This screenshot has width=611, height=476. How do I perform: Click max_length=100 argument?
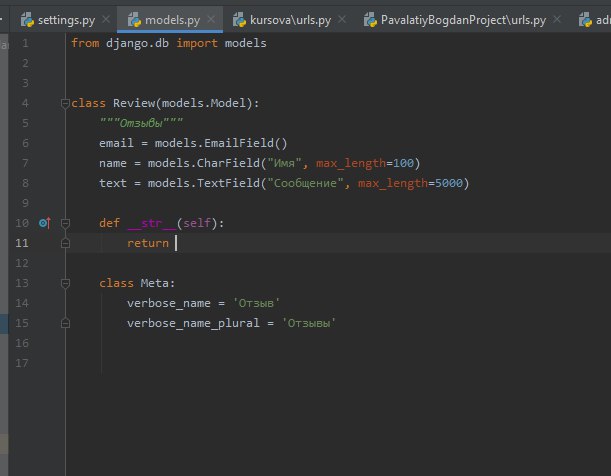click(x=365, y=163)
